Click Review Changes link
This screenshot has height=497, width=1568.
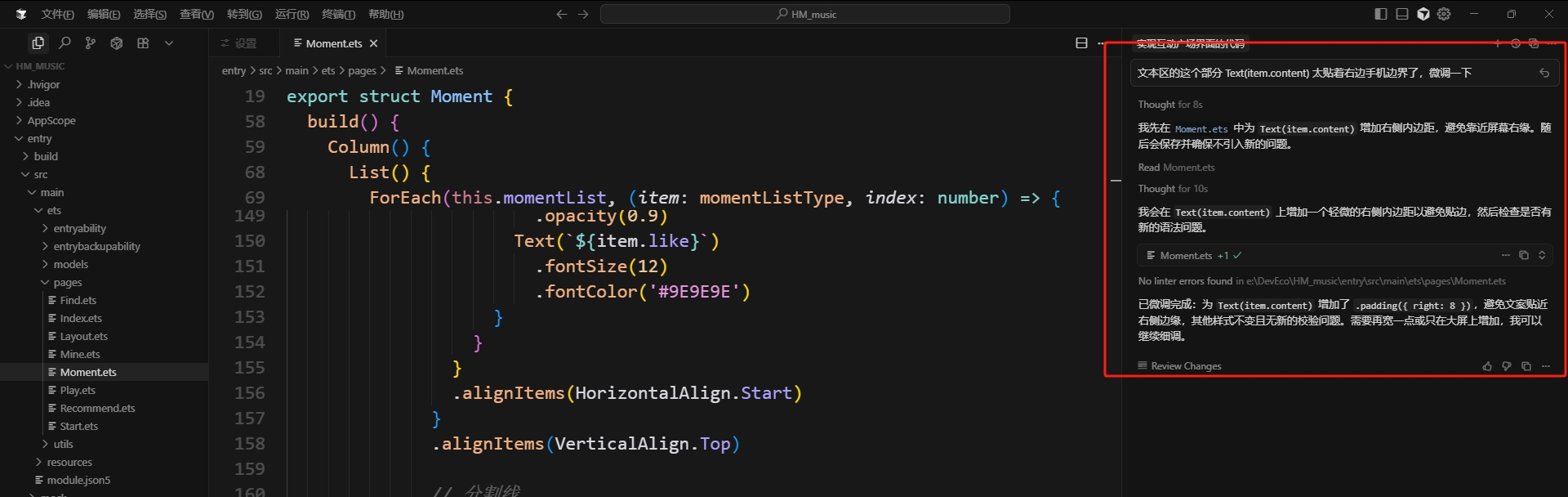(x=1185, y=366)
